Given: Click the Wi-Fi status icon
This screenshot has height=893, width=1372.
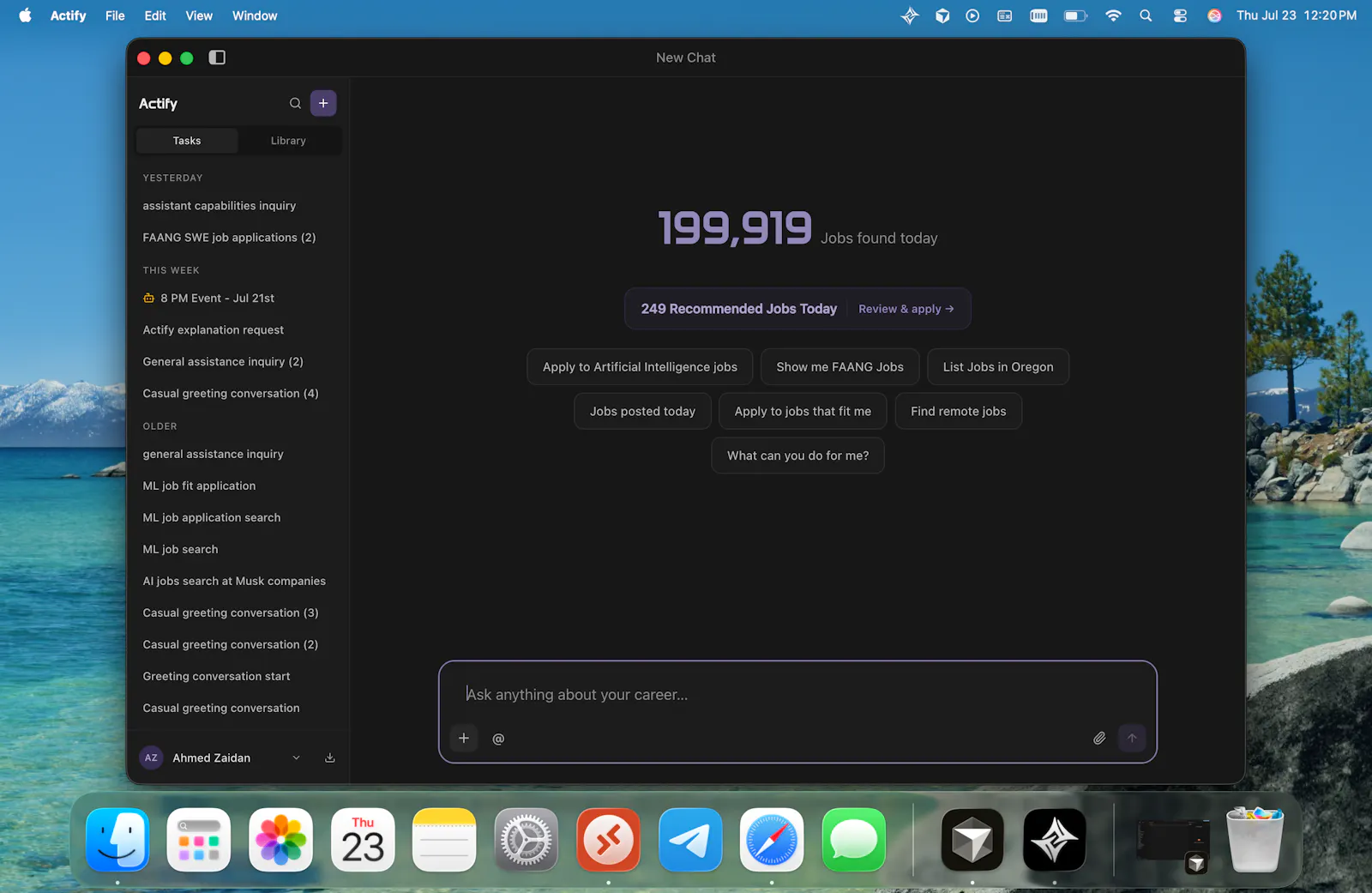Looking at the screenshot, I should coord(1113,15).
